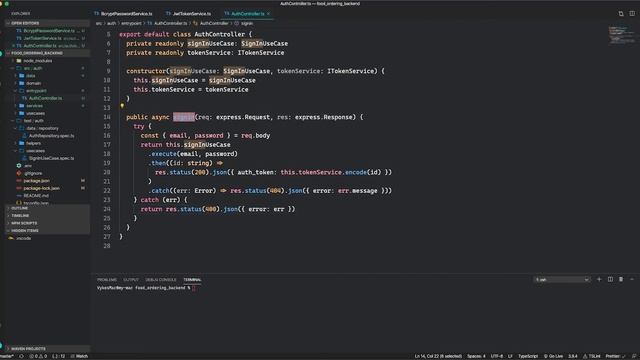Expand the Timeline section
The image size is (640, 360).
point(47,216)
